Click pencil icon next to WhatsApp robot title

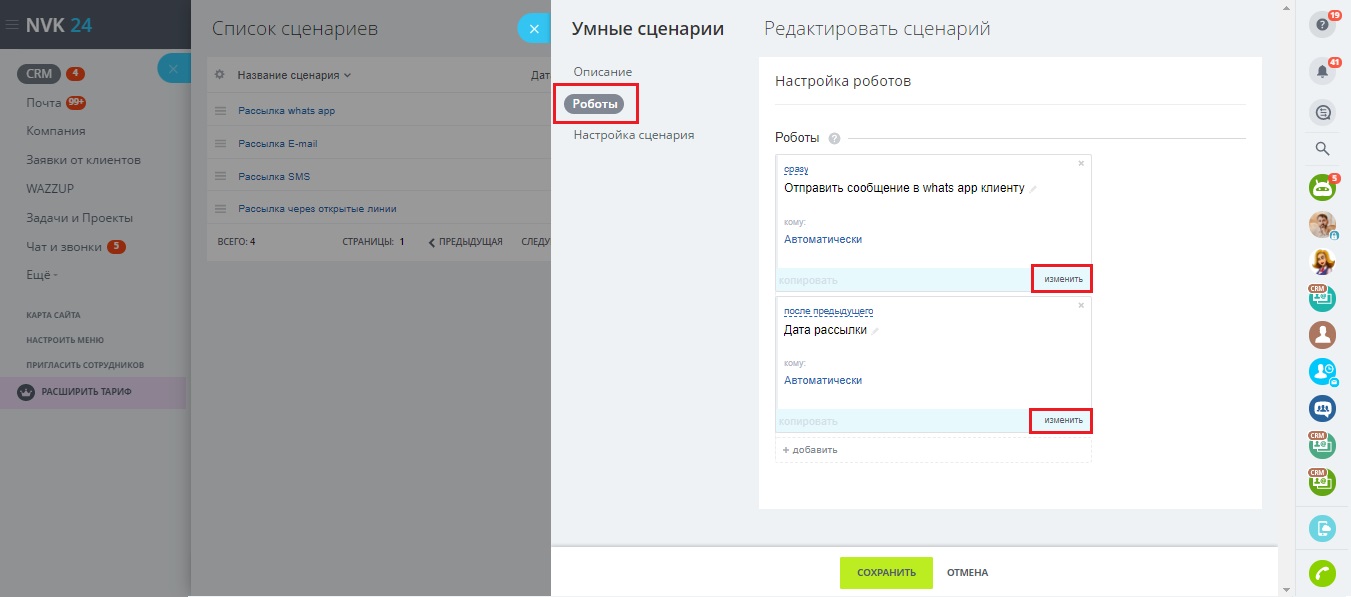[x=1033, y=189]
